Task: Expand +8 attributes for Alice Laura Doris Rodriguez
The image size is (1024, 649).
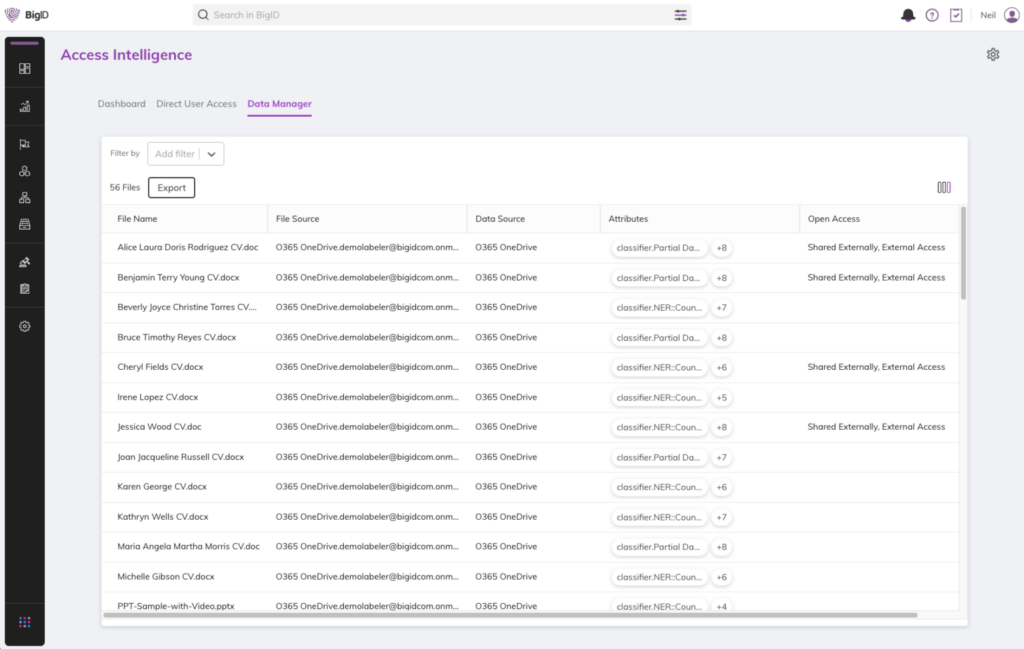Action: click(722, 248)
